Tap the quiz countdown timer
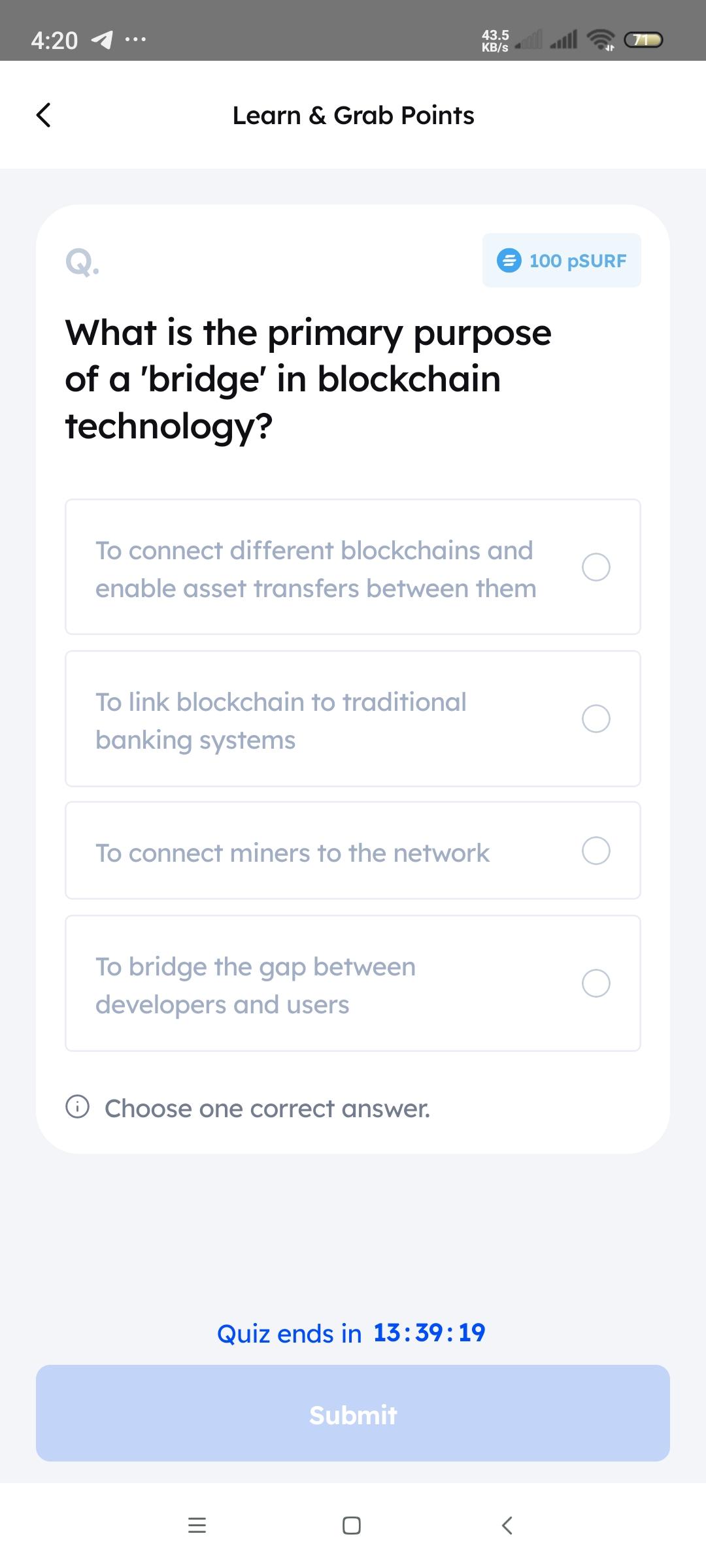This screenshot has width=706, height=1568. [429, 1333]
